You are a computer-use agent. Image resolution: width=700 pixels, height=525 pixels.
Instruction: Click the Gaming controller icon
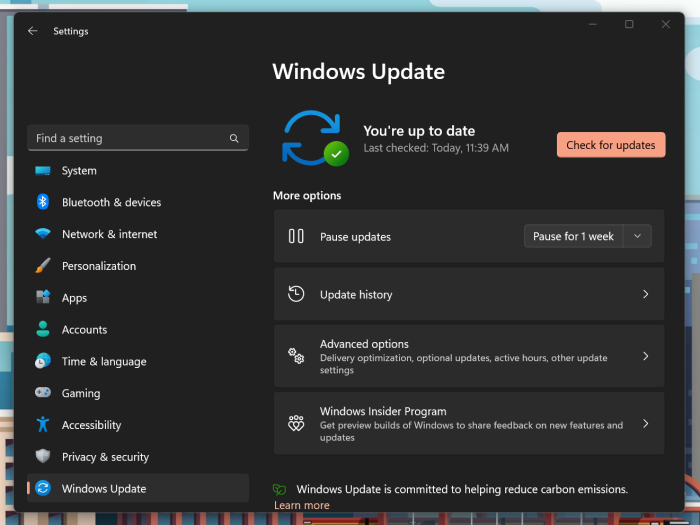(43, 392)
